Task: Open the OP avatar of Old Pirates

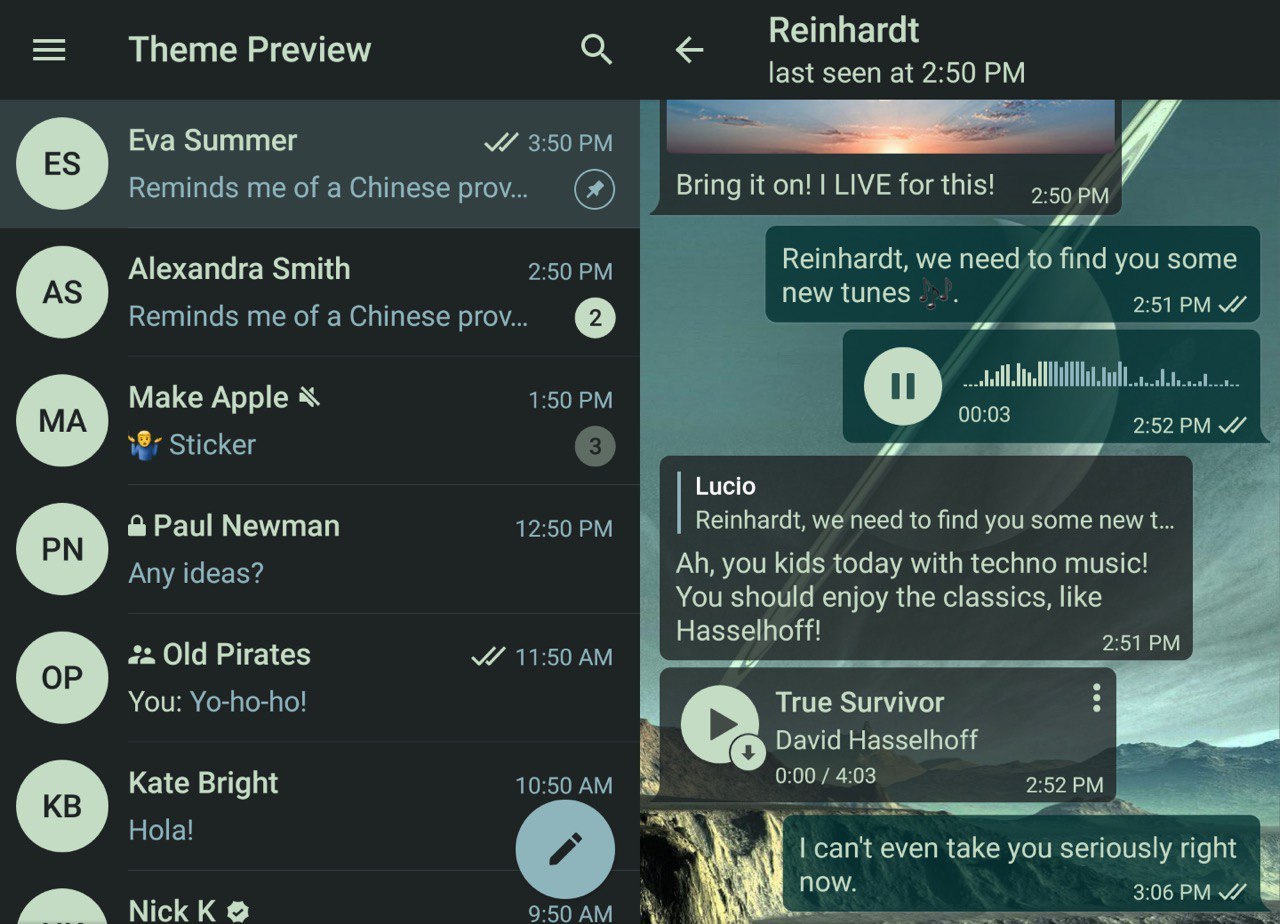Action: click(x=62, y=678)
